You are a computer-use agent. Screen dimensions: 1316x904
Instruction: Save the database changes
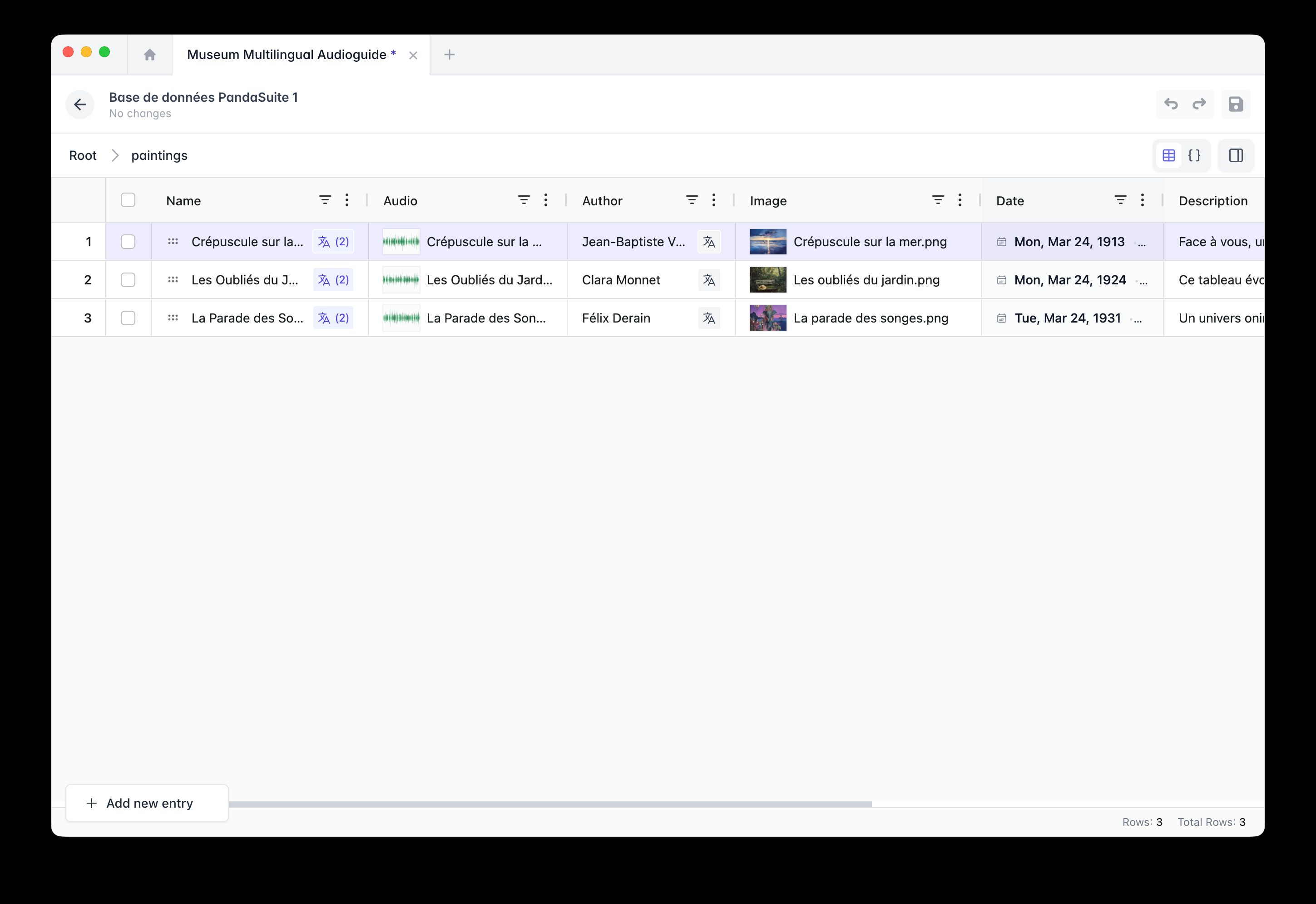click(1235, 104)
